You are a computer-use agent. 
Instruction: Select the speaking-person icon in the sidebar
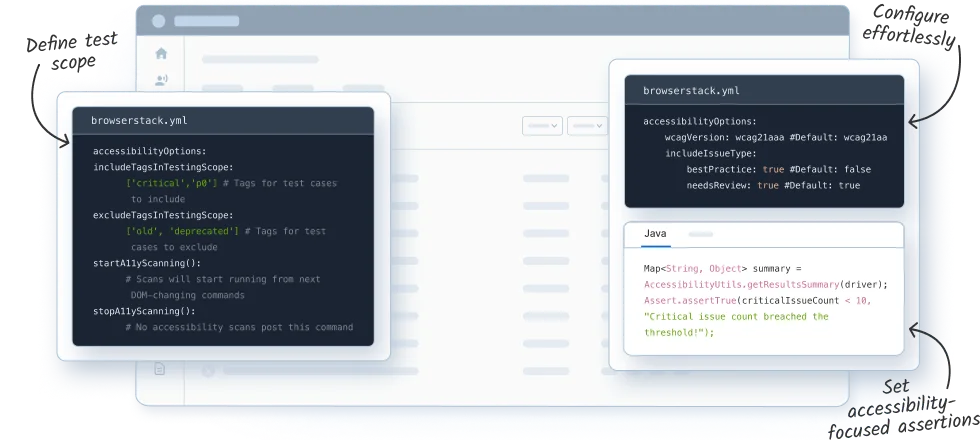(161, 80)
